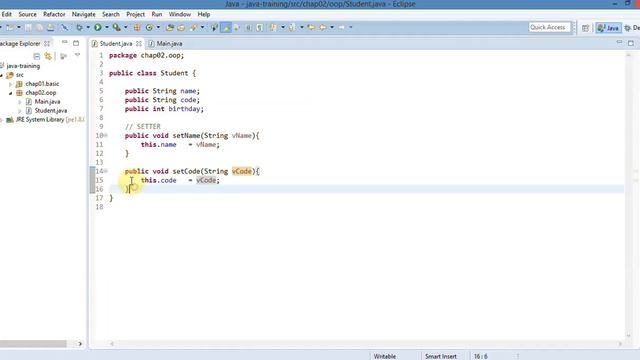Viewport: 640px width, 360px height.
Task: Click the Package Explorer horizontal scrollbar
Action: point(33,344)
